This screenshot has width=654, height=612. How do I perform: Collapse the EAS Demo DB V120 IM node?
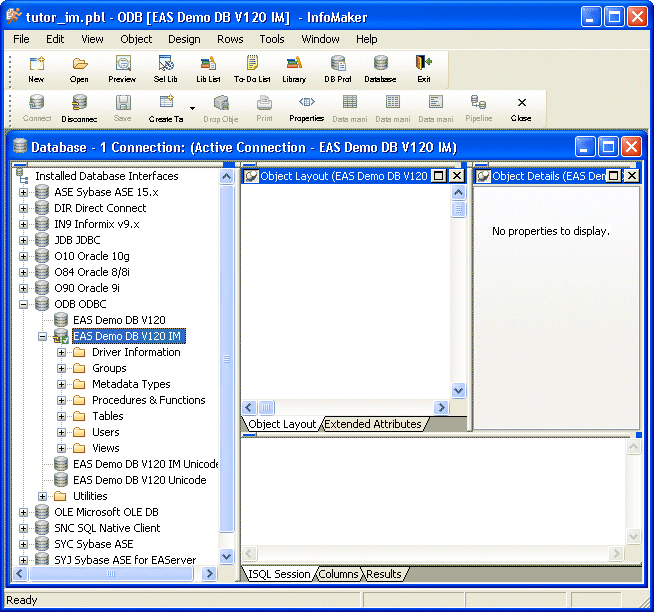click(x=43, y=336)
